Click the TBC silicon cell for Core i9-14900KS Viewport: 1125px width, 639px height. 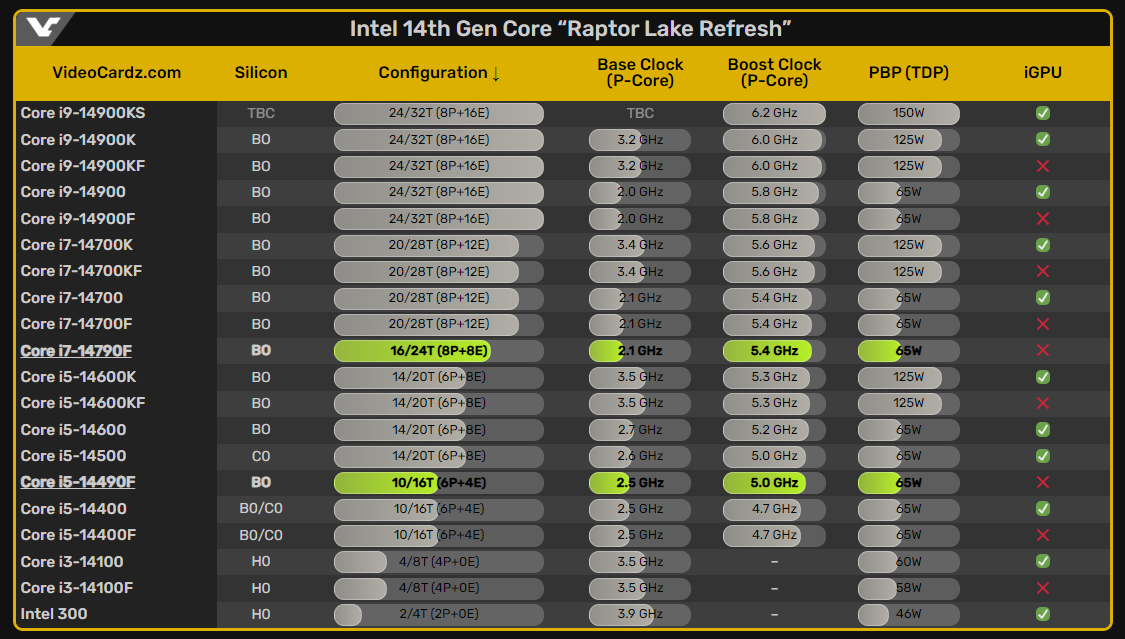click(x=261, y=113)
